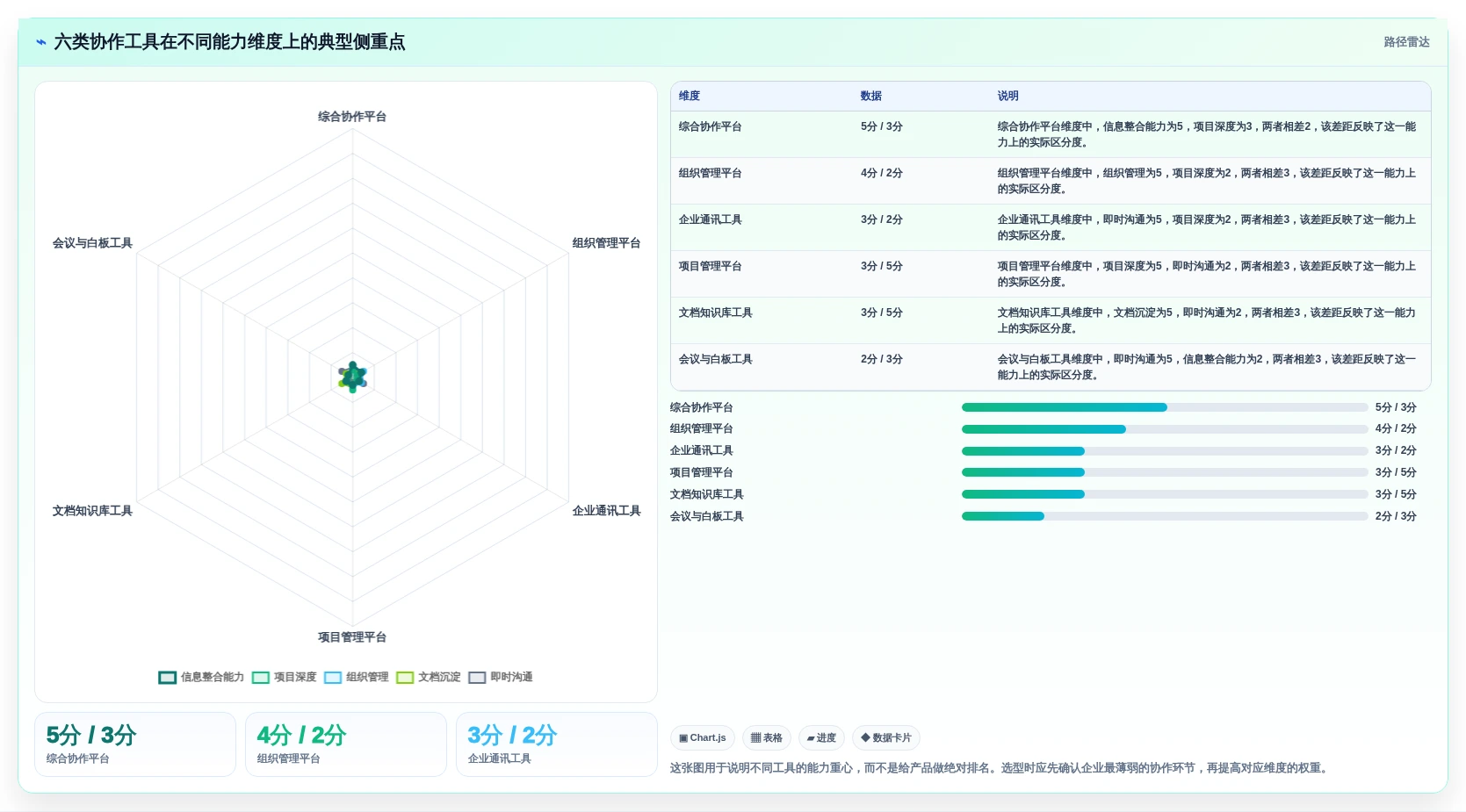Click the radar data polygon at chart center

(x=352, y=377)
